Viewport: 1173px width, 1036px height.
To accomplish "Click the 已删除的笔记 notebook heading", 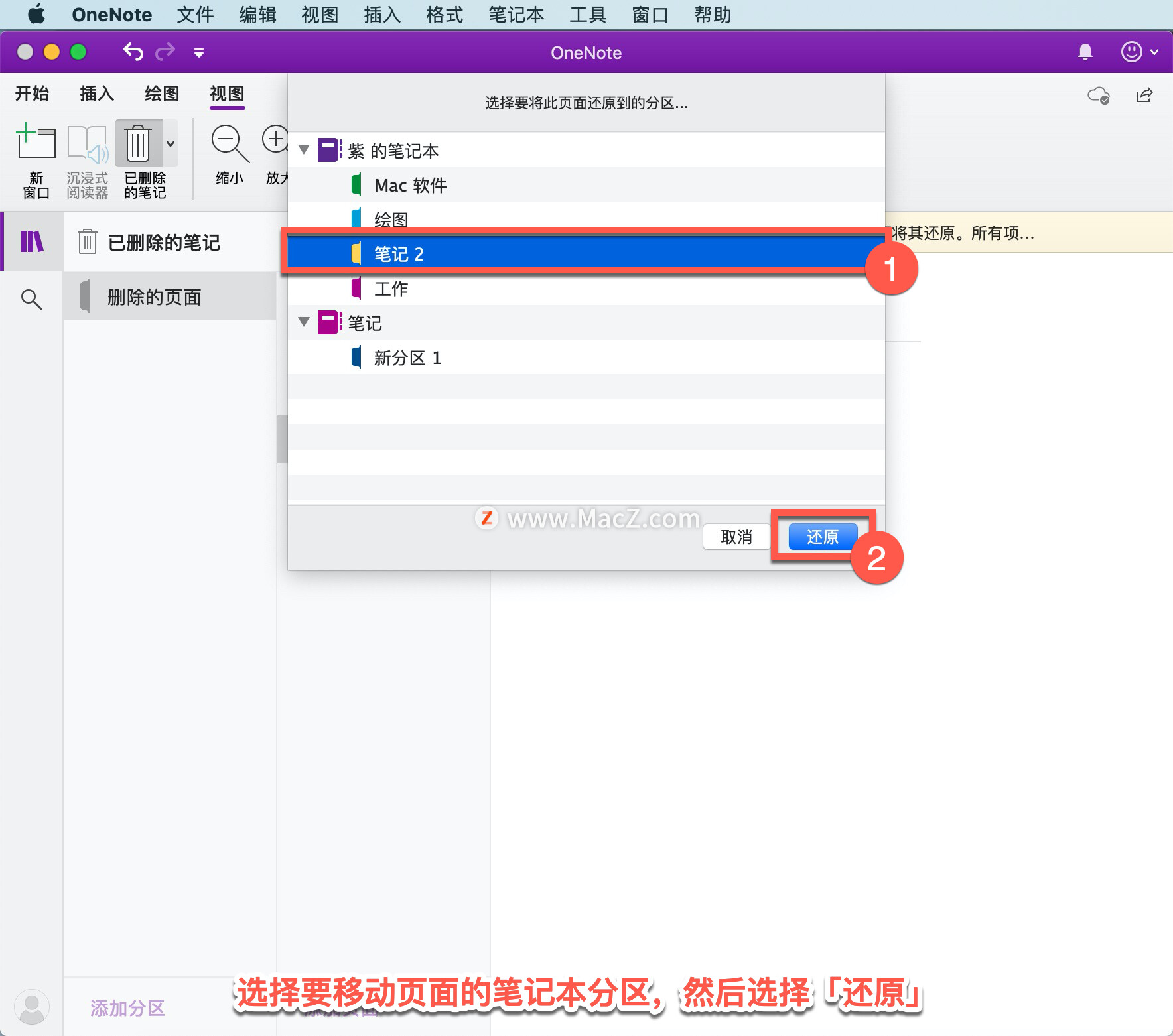I will coord(164,242).
